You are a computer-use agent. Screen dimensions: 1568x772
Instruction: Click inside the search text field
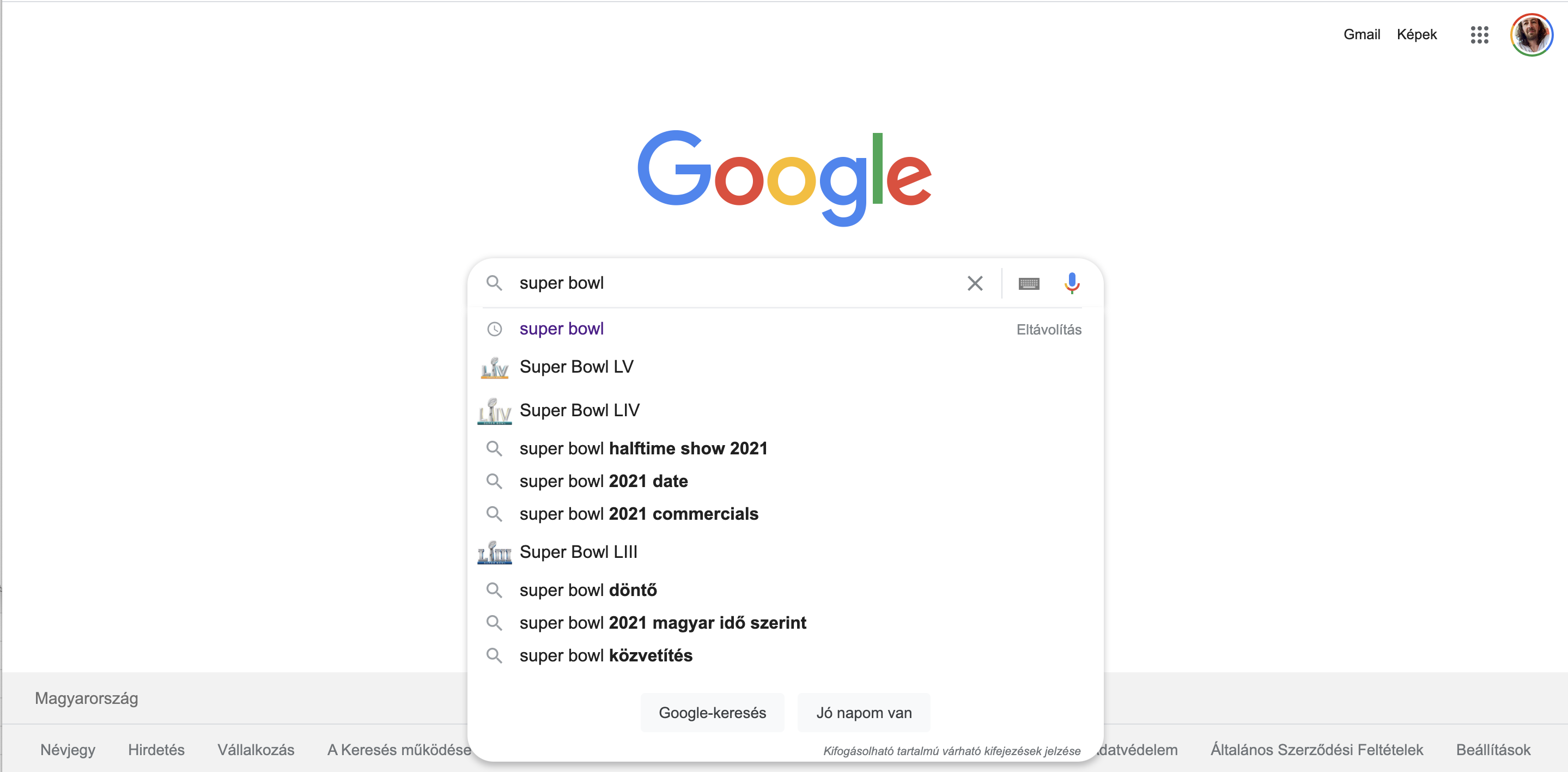point(737,283)
